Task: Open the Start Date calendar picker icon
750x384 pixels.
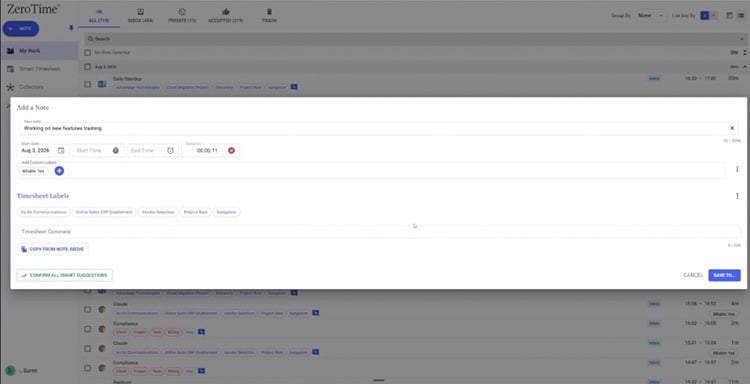Action: point(61,150)
